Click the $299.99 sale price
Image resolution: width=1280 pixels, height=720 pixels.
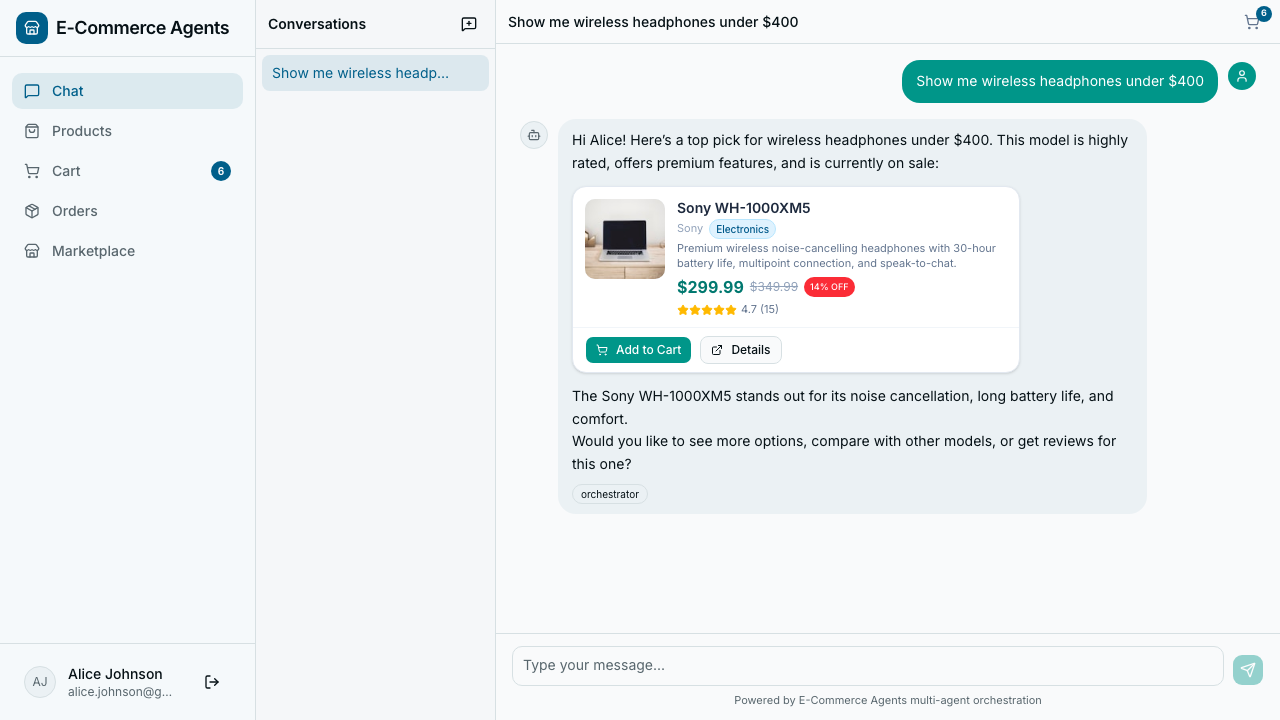[x=710, y=287]
